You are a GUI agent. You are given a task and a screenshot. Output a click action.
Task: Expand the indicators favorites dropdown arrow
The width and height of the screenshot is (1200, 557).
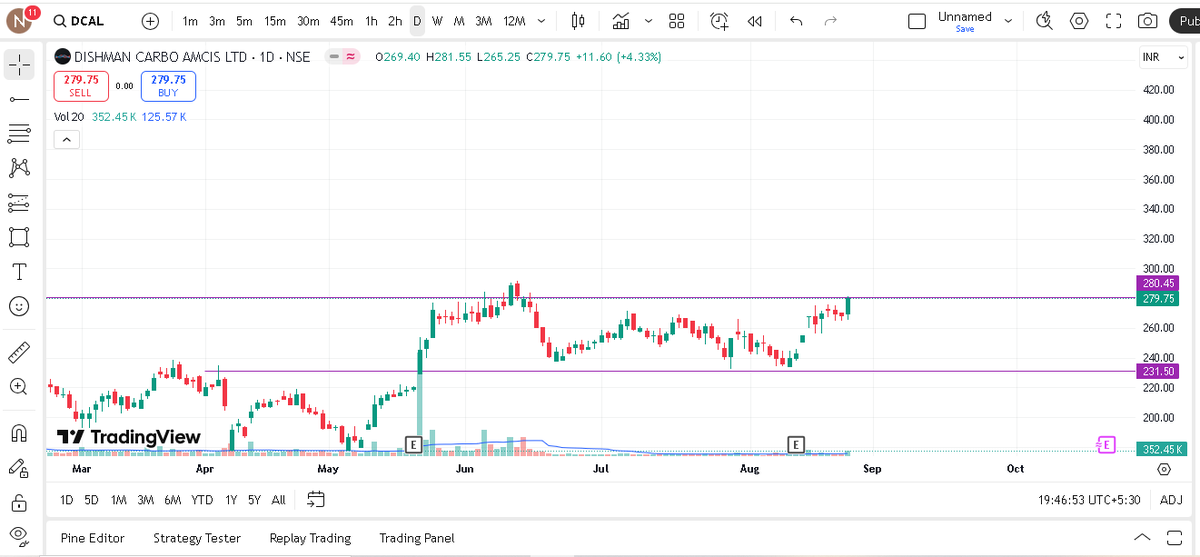coord(648,21)
